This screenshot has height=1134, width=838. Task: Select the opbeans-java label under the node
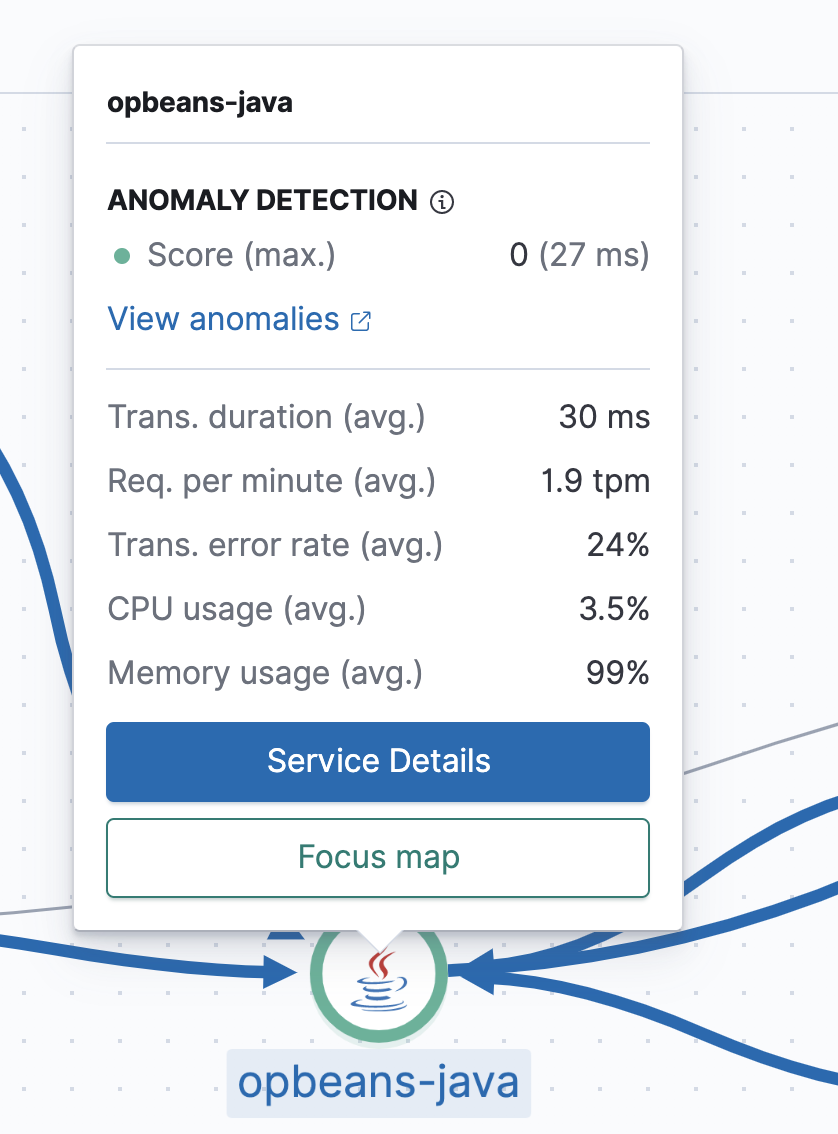click(378, 1084)
